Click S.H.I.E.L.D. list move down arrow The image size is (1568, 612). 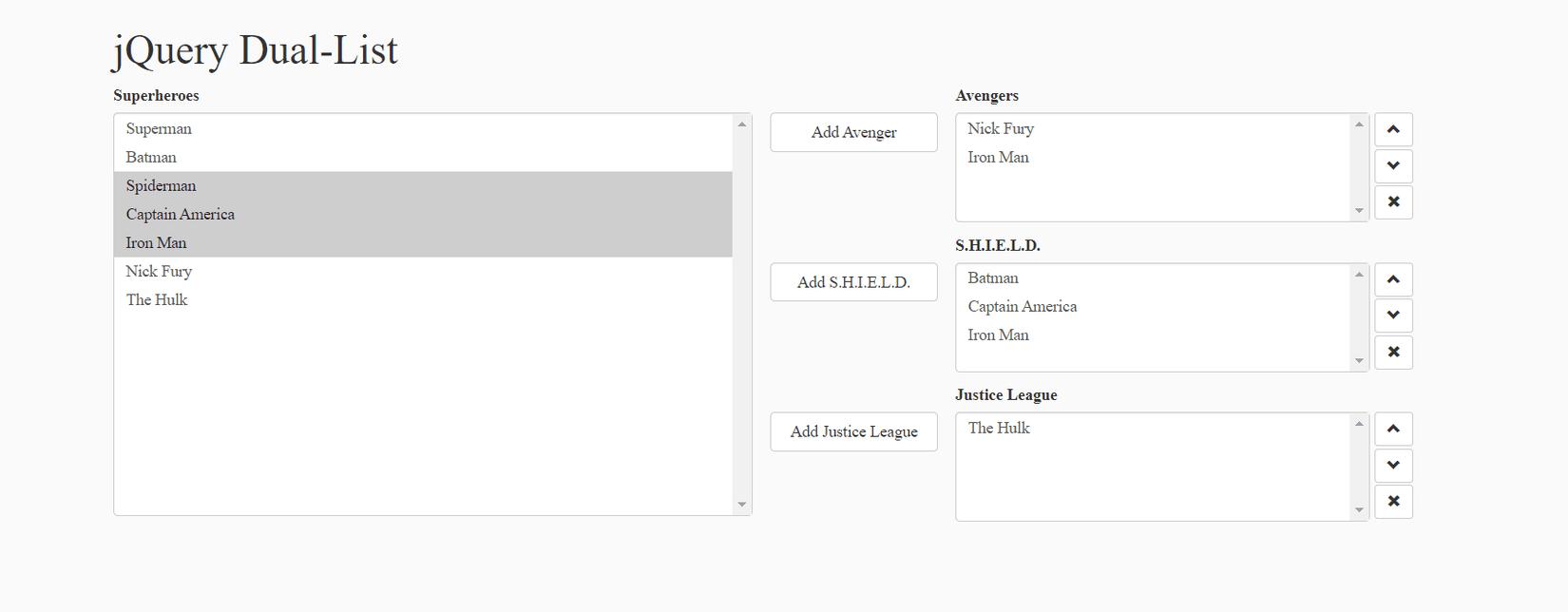(x=1393, y=316)
